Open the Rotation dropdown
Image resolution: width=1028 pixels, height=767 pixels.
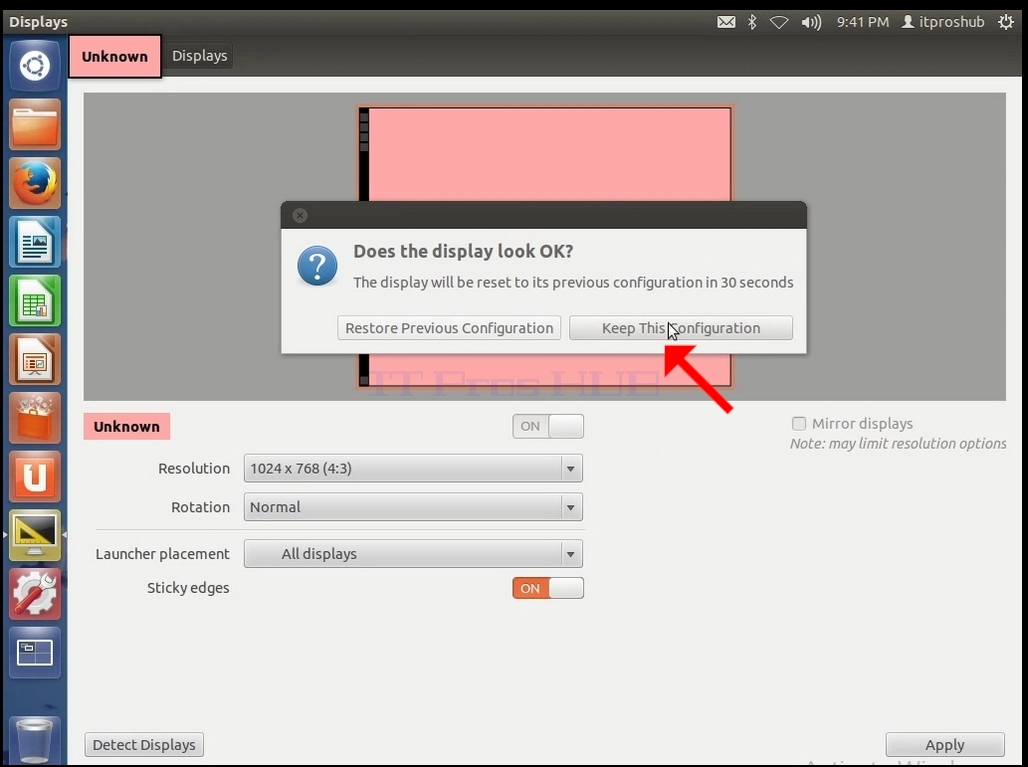(413, 507)
